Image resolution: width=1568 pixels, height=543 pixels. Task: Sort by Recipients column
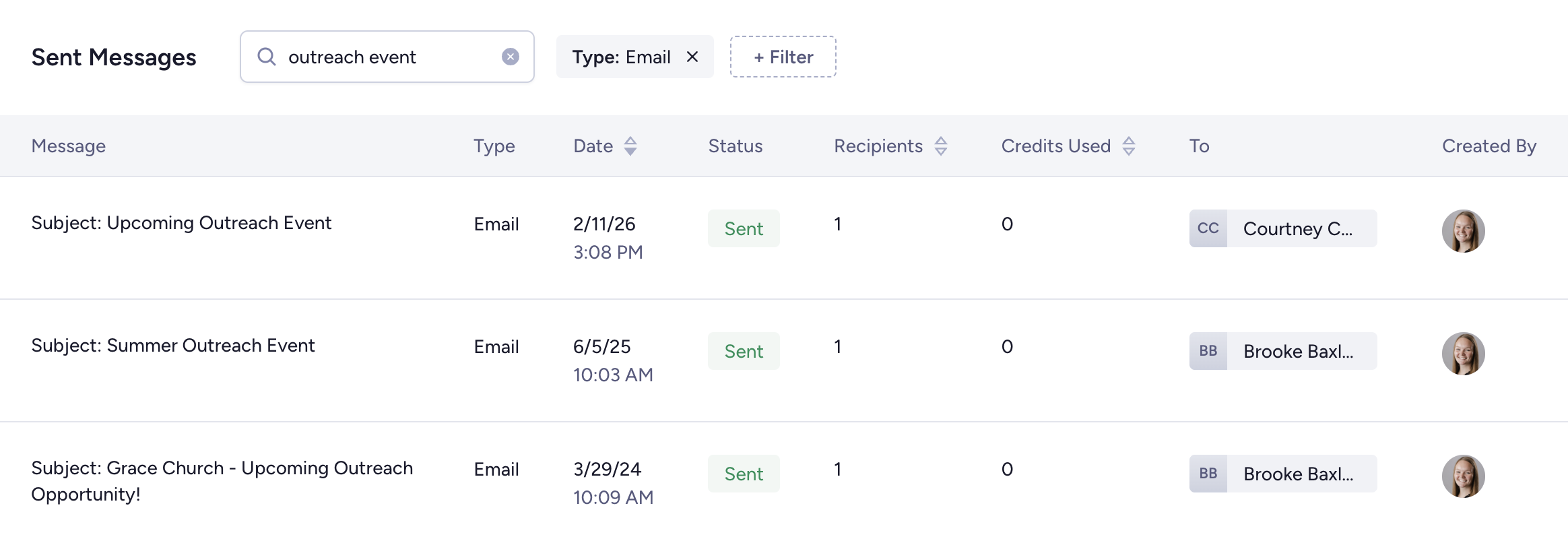point(941,146)
